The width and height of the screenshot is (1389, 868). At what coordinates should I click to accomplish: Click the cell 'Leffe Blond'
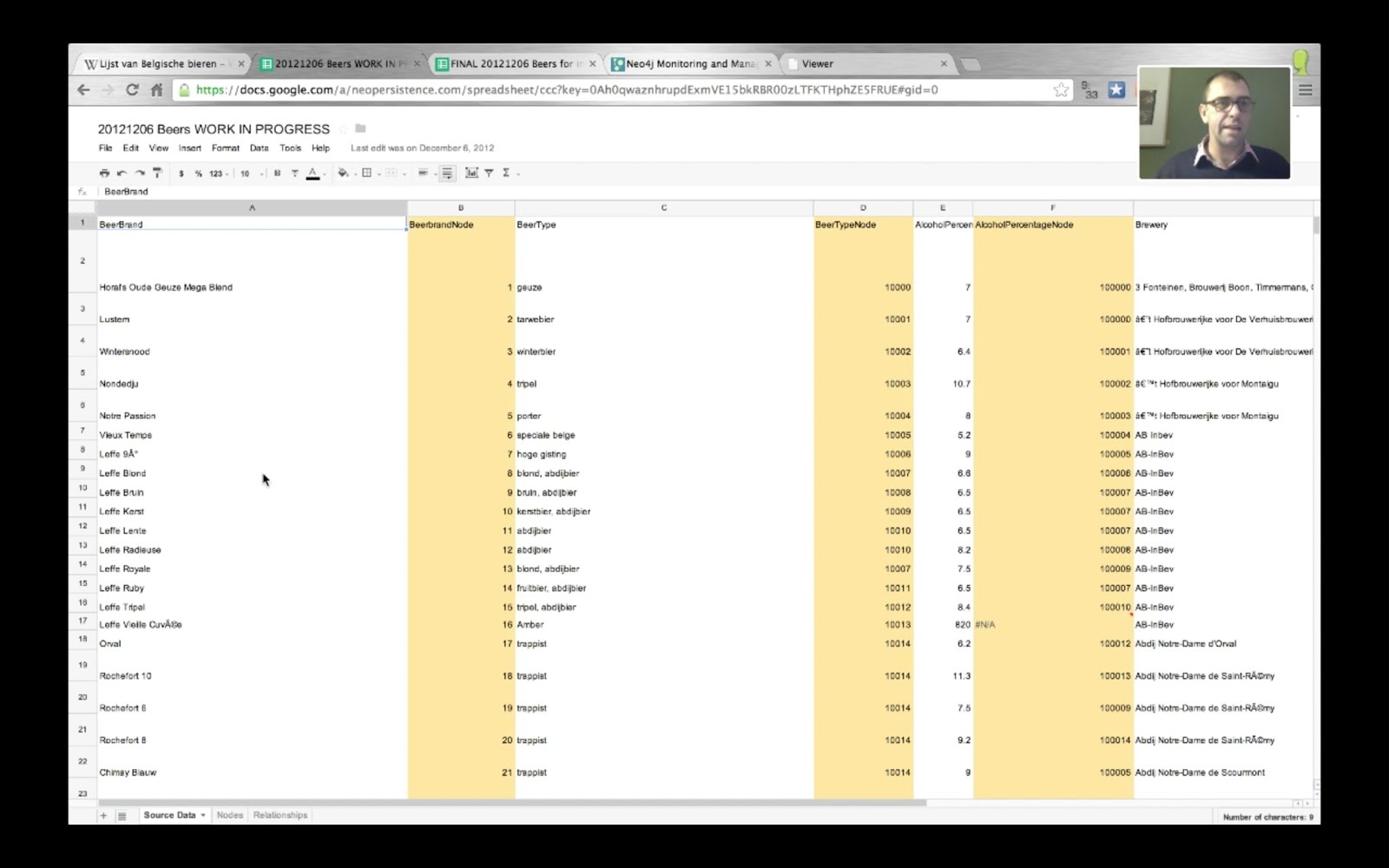click(x=252, y=474)
